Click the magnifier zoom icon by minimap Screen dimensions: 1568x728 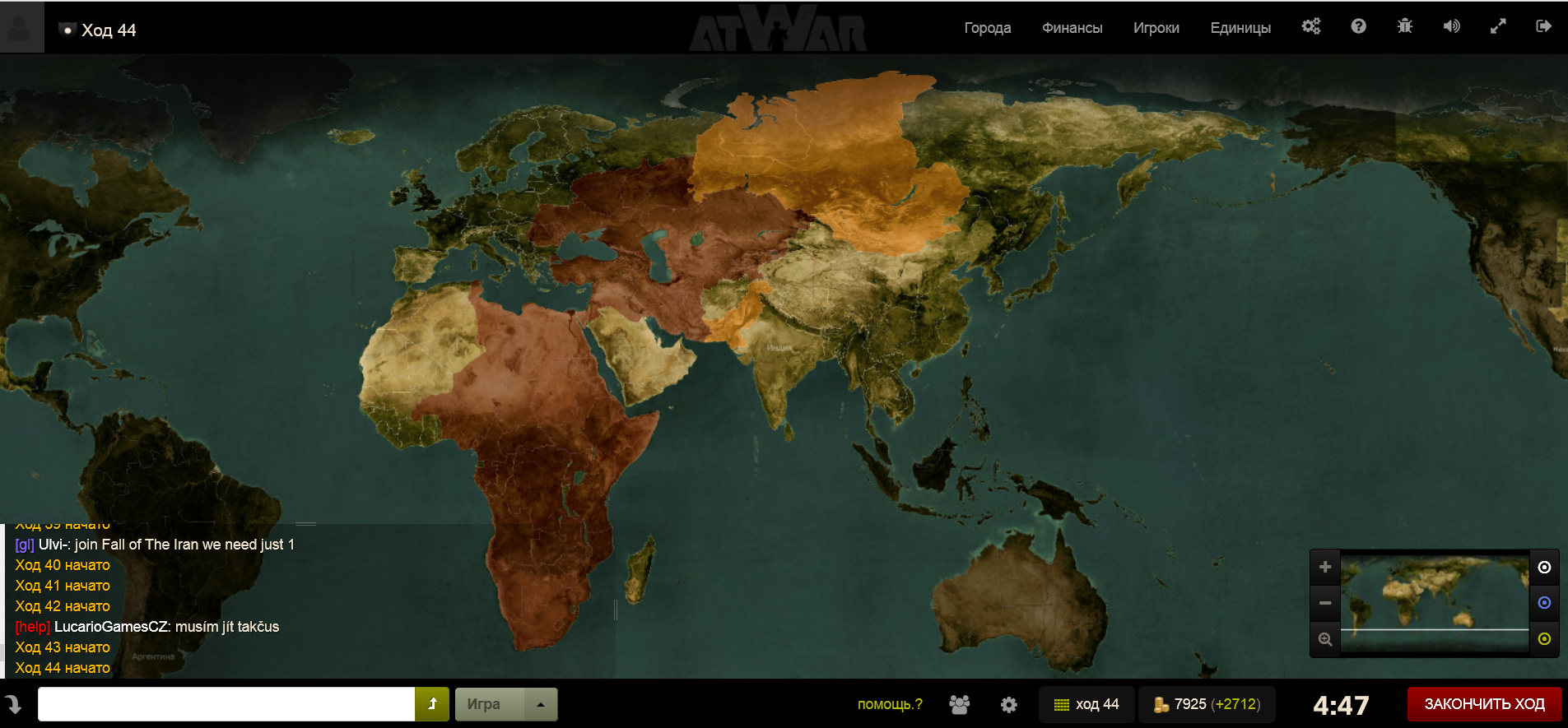tap(1325, 639)
